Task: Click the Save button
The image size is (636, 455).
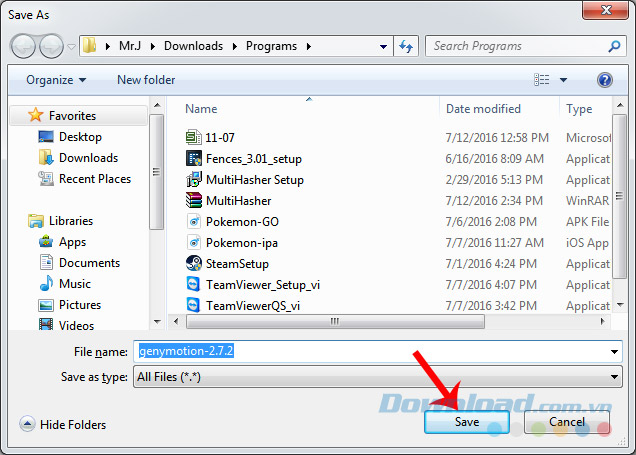Action: pos(467,422)
